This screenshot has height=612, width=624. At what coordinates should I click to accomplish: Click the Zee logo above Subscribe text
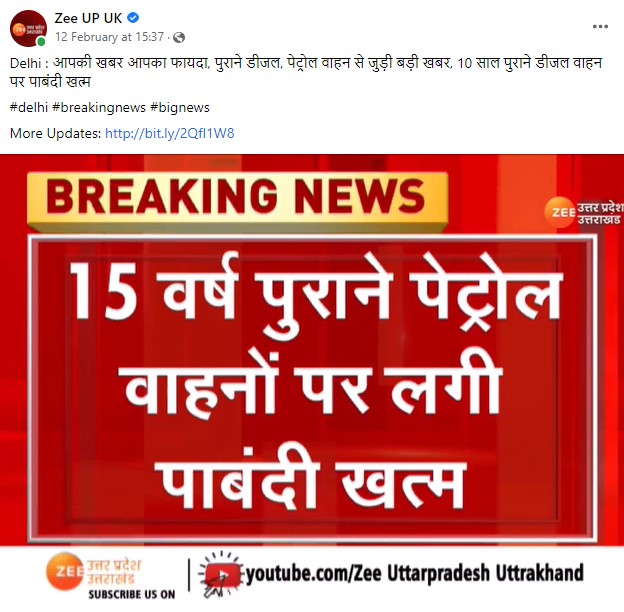[94, 571]
